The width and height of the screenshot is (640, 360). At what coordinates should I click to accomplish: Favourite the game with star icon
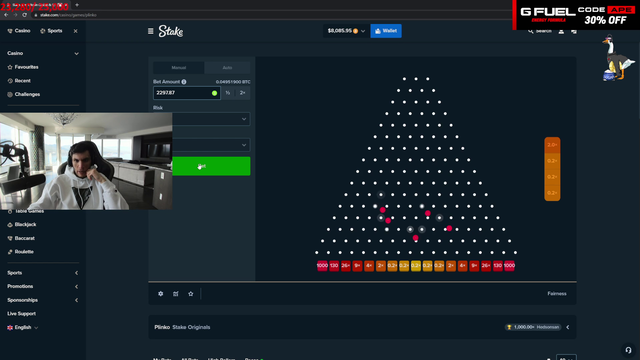click(x=191, y=294)
